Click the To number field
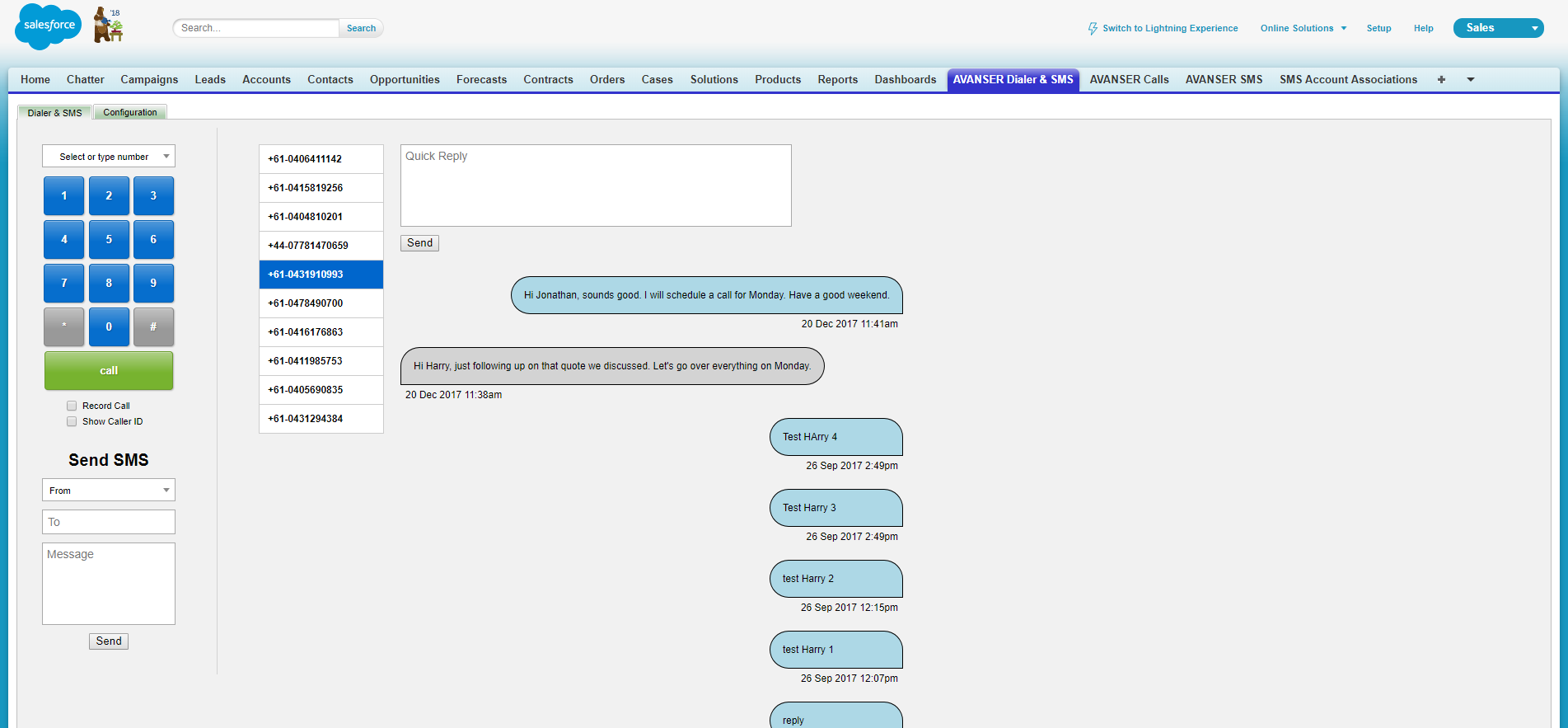This screenshot has height=728, width=1568. click(109, 522)
